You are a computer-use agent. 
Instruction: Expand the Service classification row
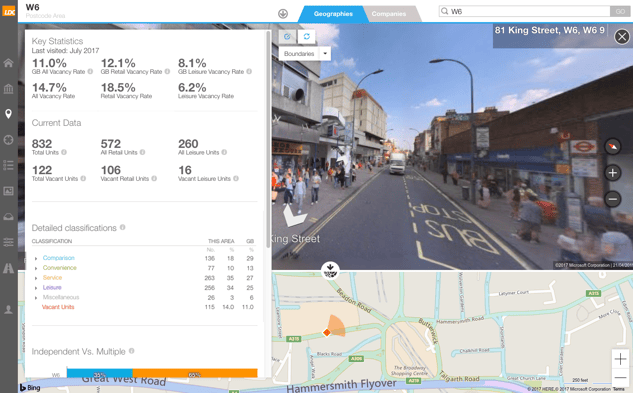(36, 278)
